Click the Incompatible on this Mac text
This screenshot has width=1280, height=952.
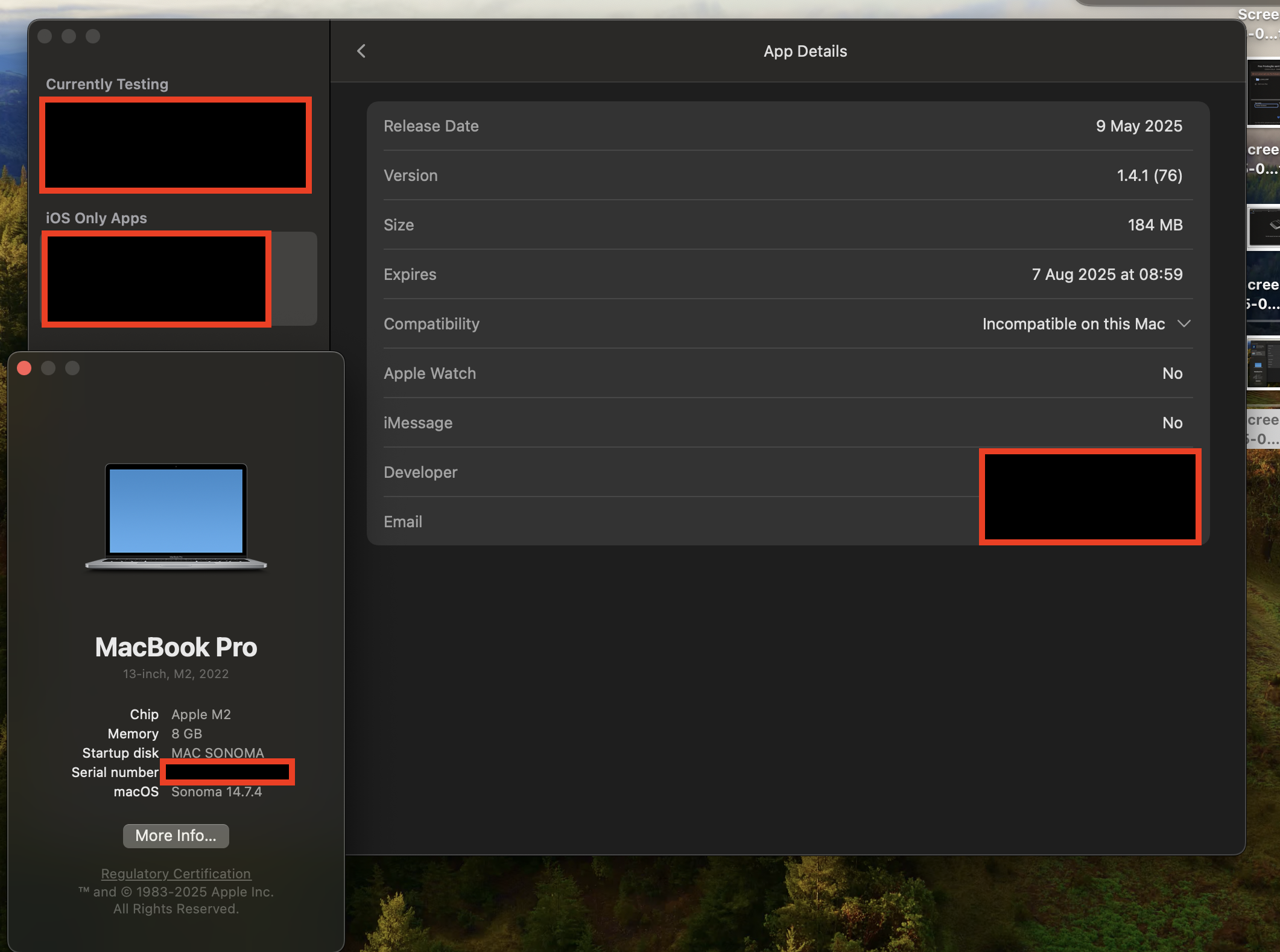tap(1074, 324)
